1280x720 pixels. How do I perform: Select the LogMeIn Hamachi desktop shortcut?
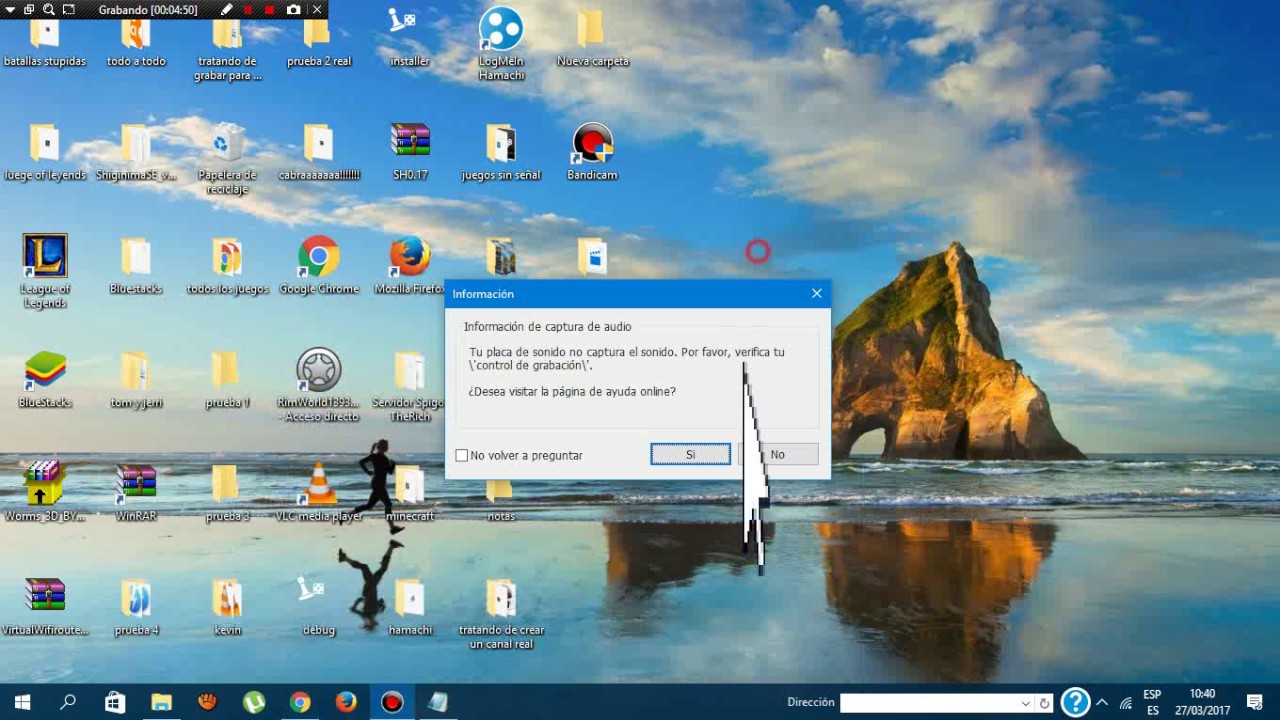[x=501, y=44]
